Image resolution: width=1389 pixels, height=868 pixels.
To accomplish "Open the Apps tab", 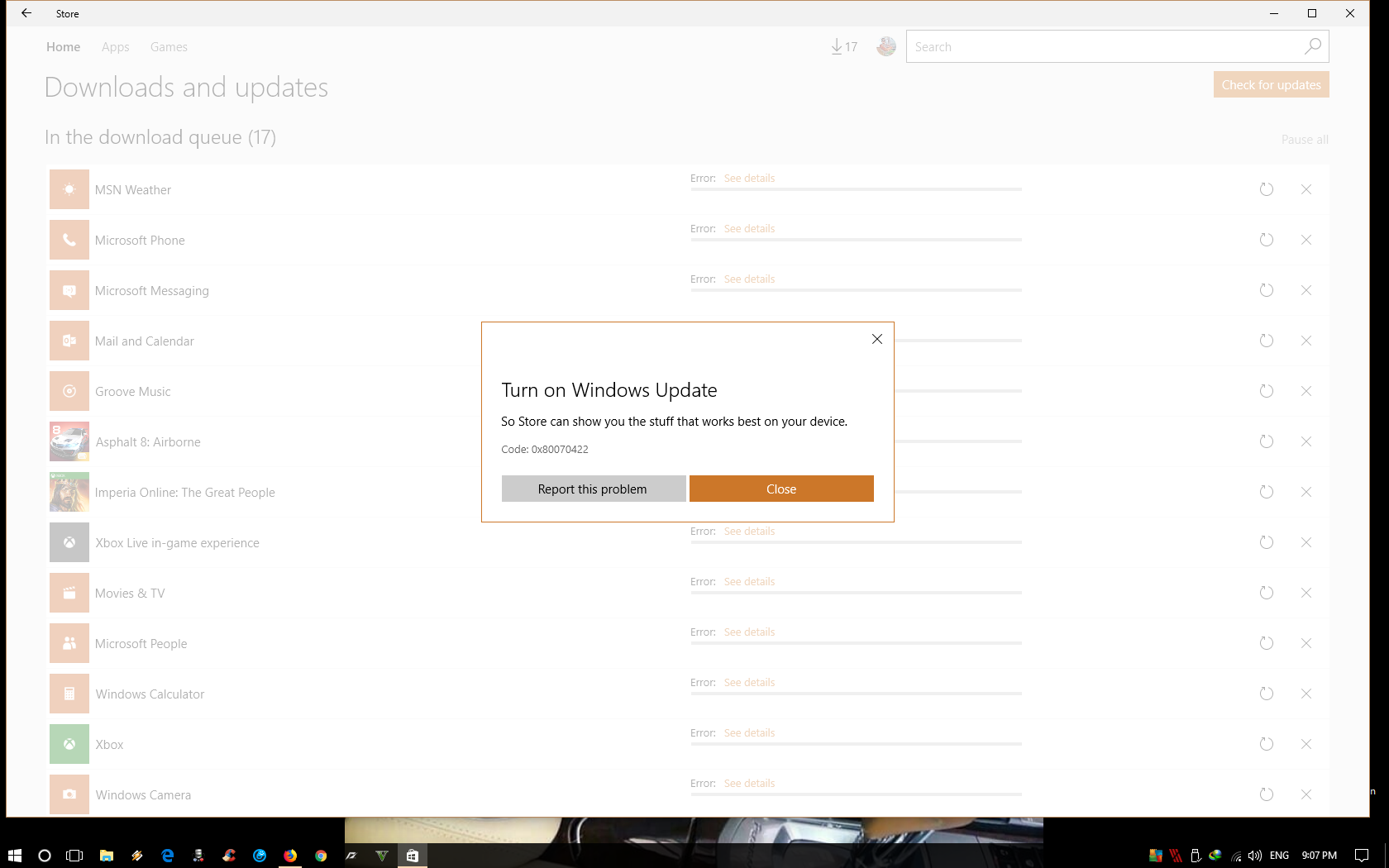I will [116, 47].
